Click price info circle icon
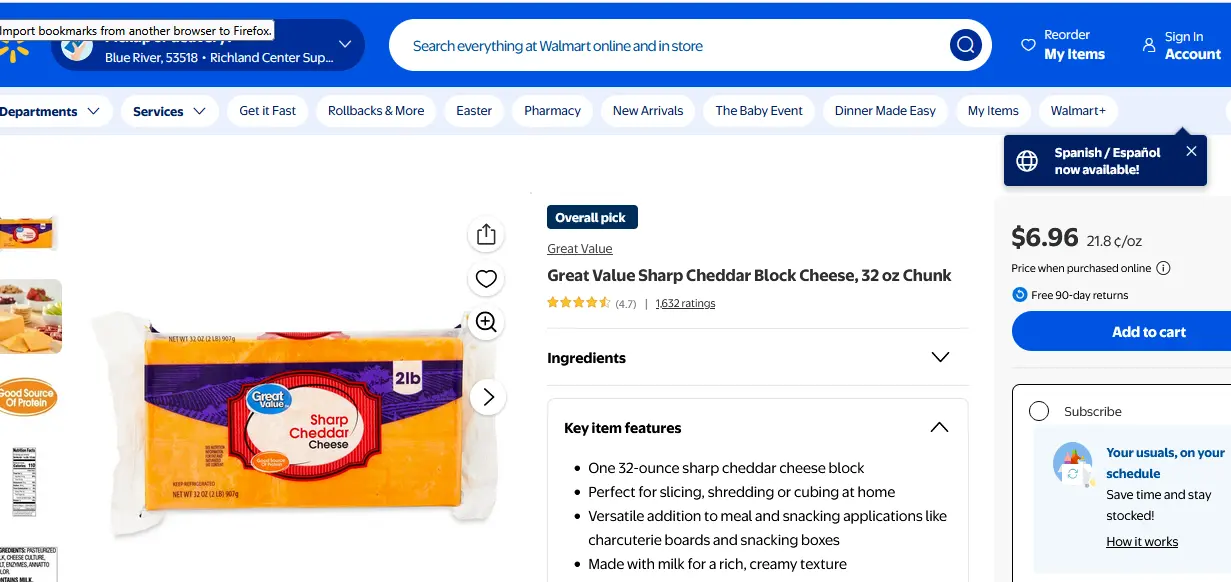This screenshot has width=1231, height=582. pyautogui.click(x=1163, y=268)
